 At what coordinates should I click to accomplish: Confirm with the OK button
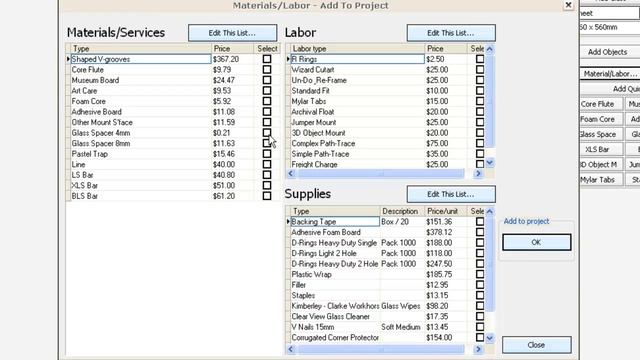coord(536,242)
